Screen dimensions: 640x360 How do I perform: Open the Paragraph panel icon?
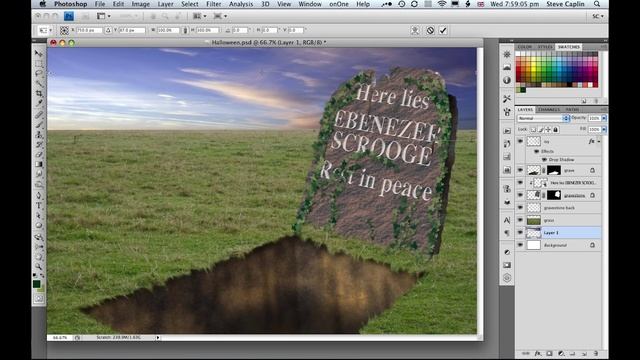[507, 233]
